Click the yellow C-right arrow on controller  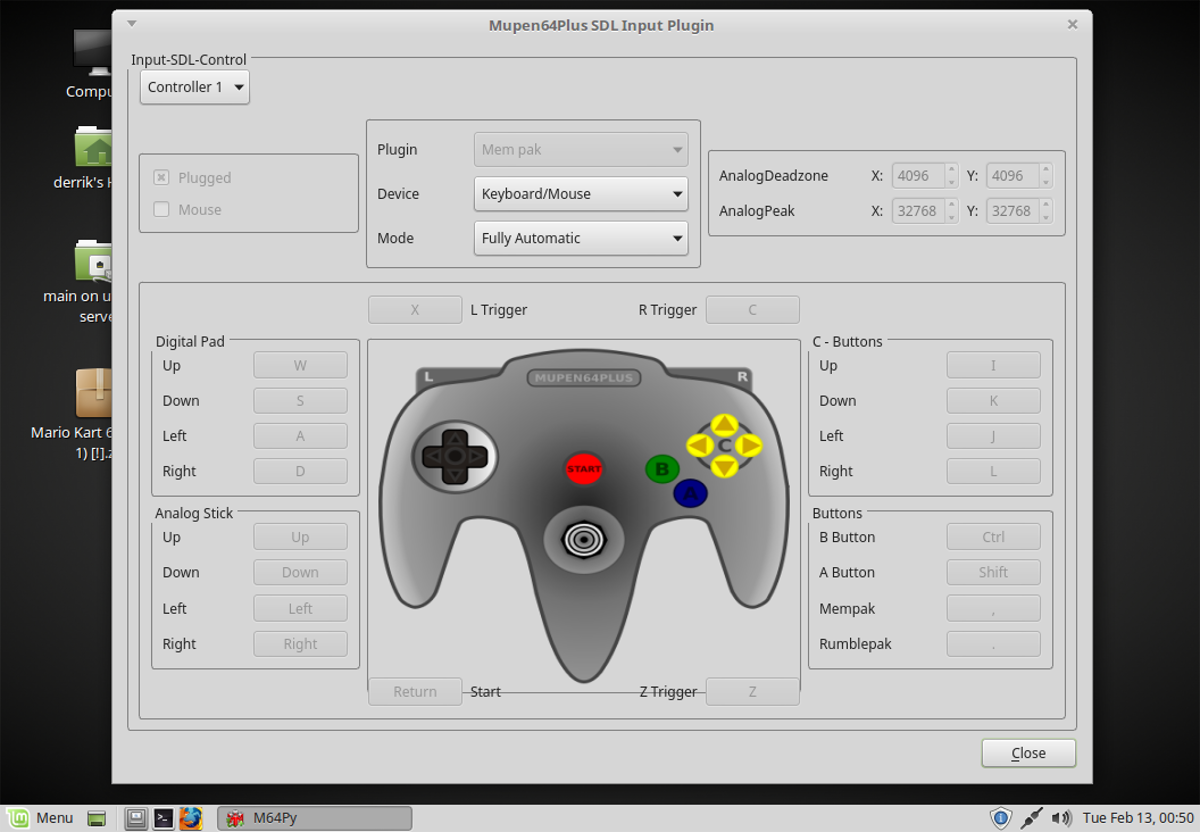750,445
